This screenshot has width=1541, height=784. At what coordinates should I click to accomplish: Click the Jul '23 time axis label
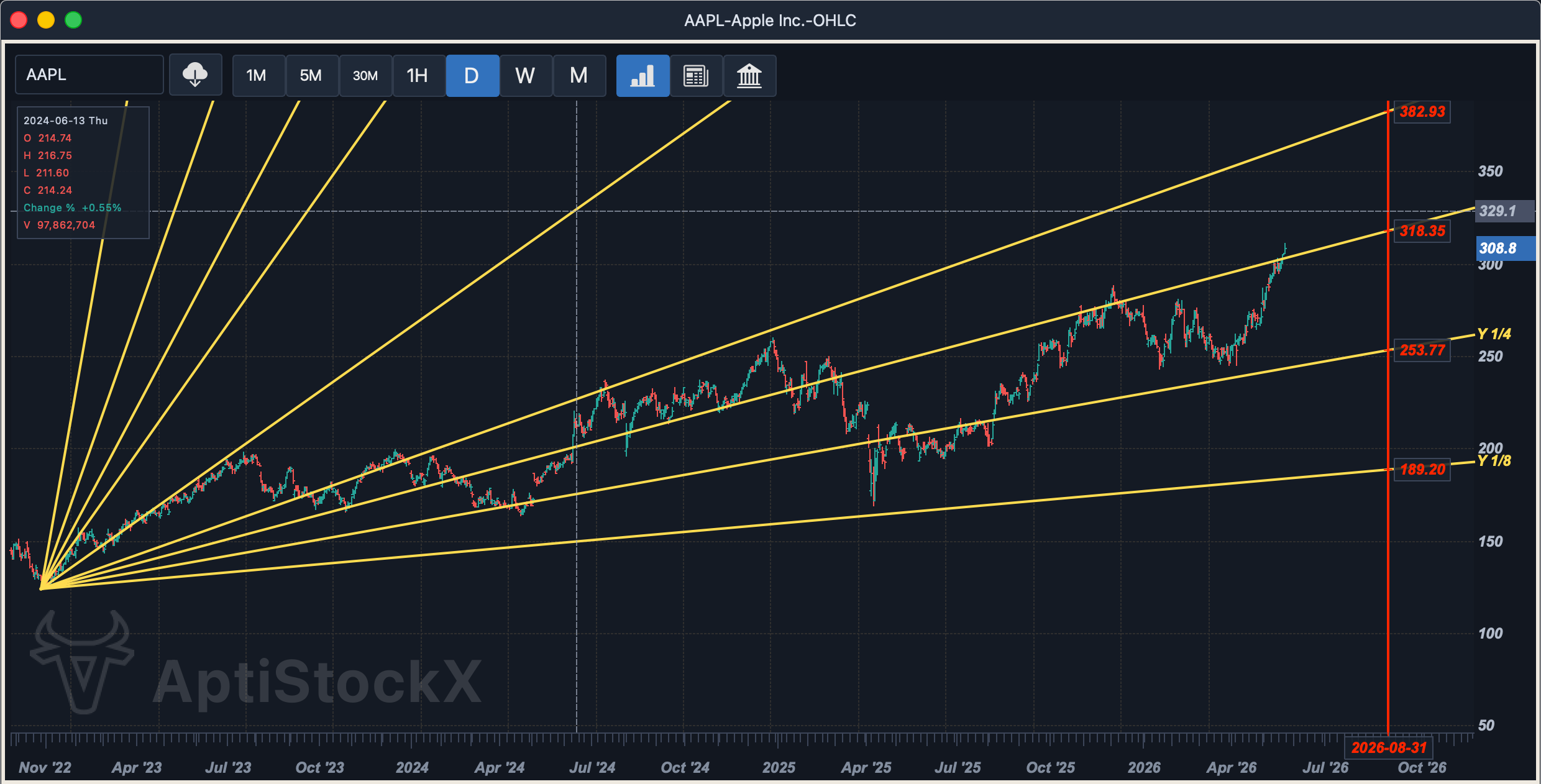click(x=228, y=768)
